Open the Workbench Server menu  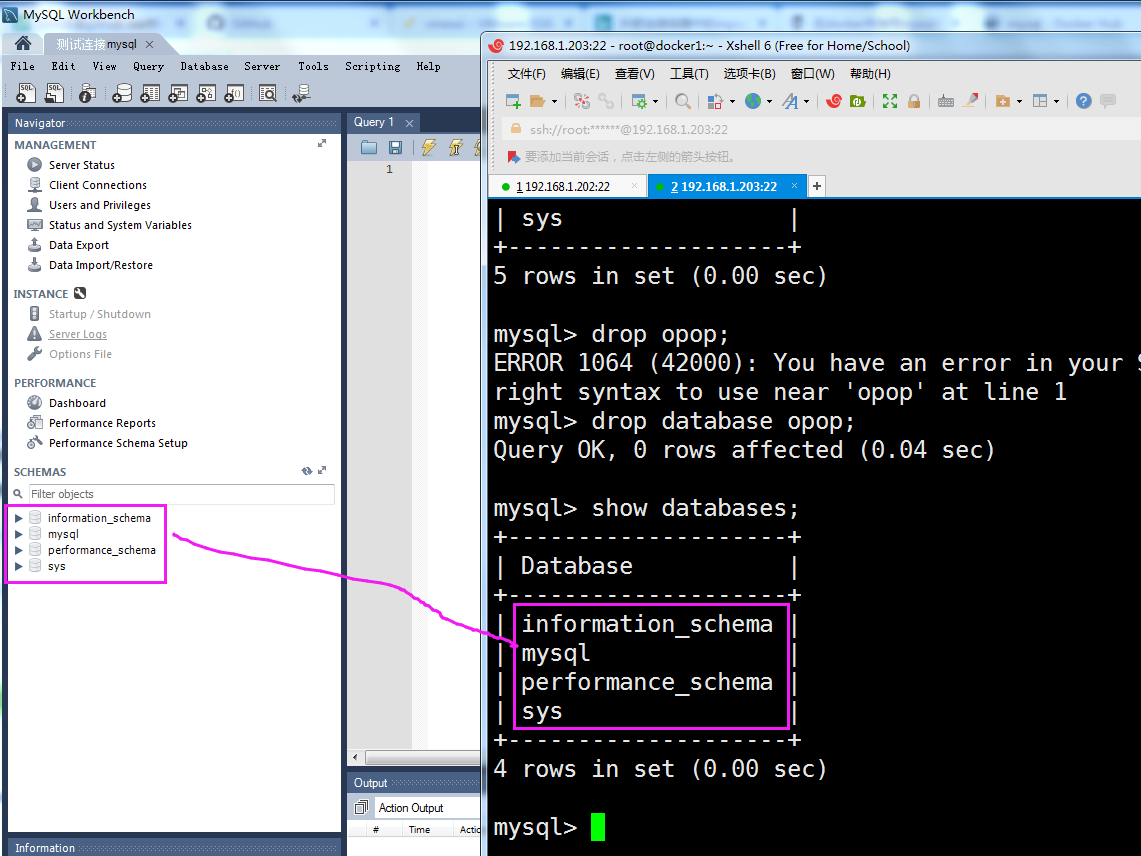click(262, 66)
